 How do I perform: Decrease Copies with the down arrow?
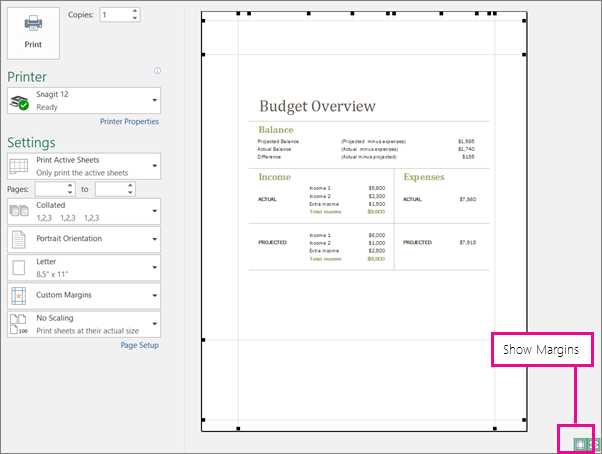click(135, 18)
